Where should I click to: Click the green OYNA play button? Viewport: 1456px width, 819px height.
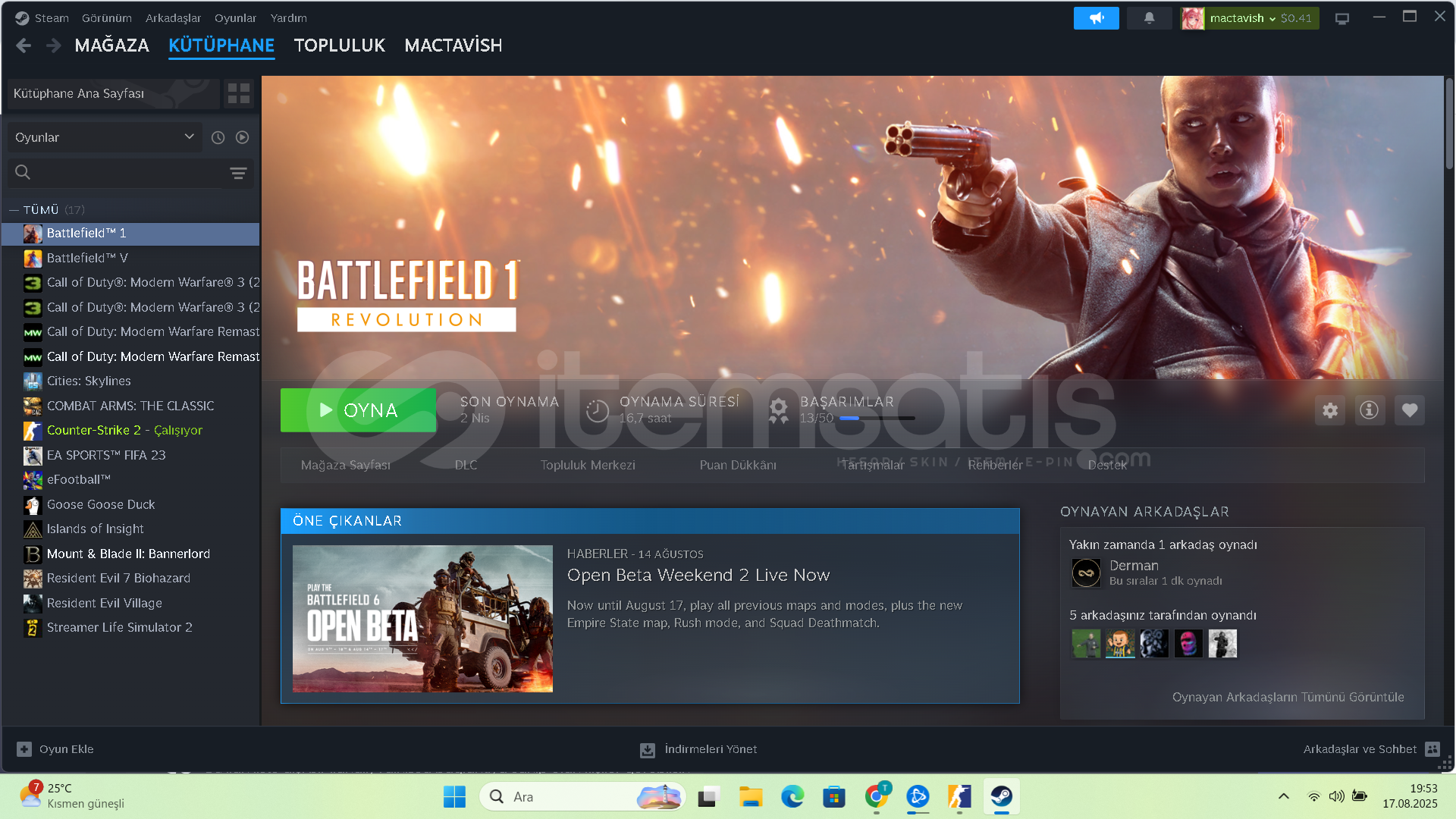click(x=358, y=410)
